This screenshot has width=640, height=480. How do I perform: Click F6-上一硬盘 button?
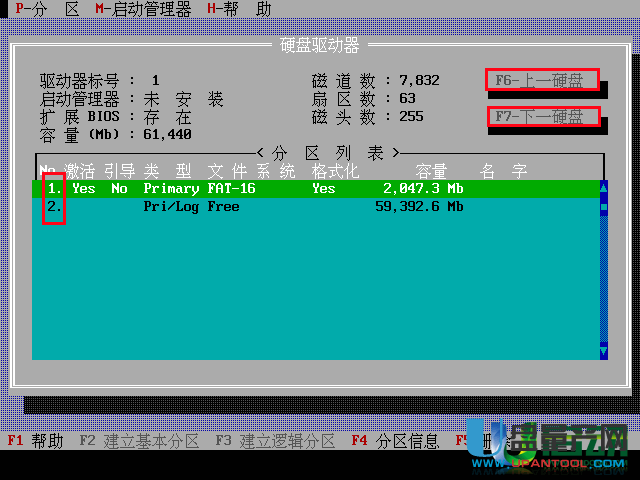point(542,80)
